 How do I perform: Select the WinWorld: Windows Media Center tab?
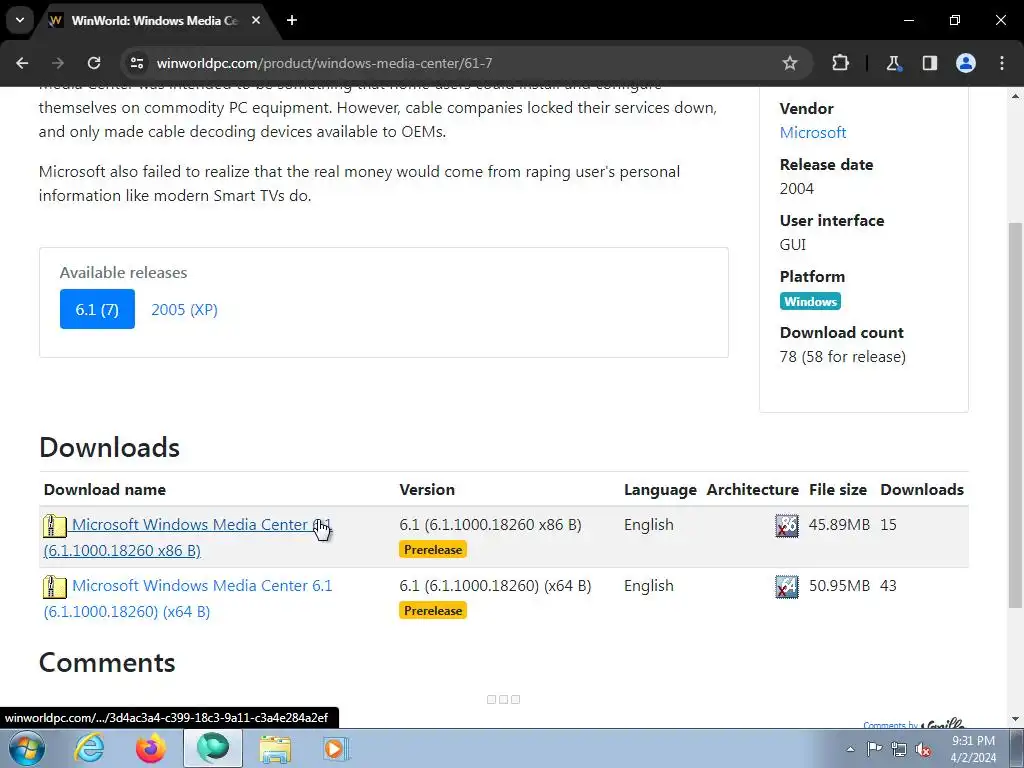155,20
